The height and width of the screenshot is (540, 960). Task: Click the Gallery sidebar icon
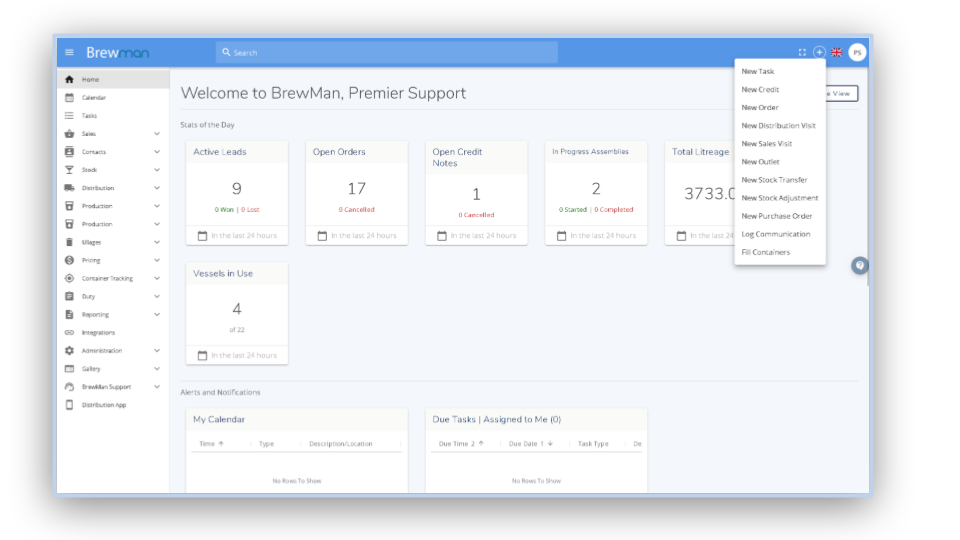69,369
